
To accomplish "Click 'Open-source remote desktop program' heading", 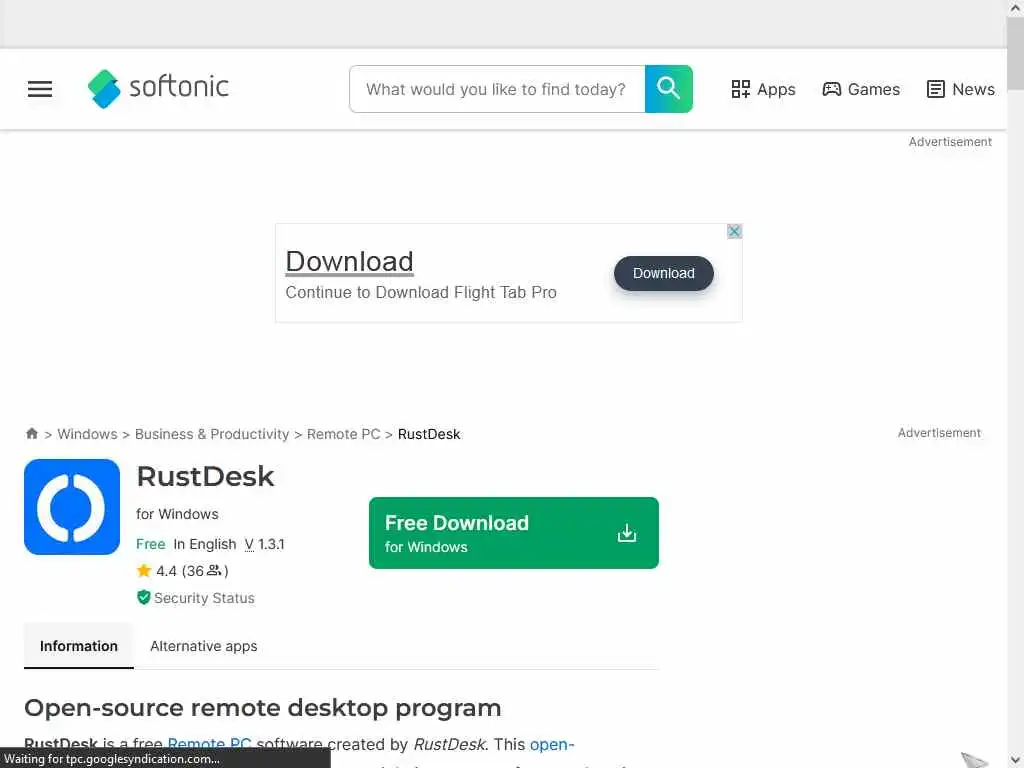I will point(263,708).
